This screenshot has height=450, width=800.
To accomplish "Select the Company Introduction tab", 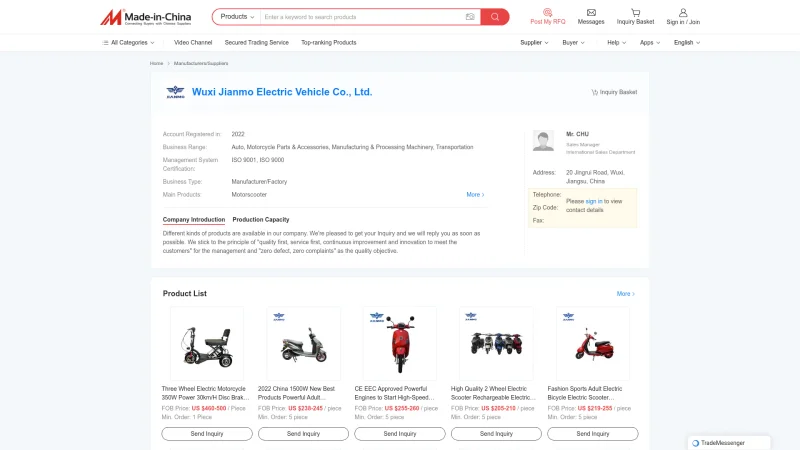I will coord(194,219).
